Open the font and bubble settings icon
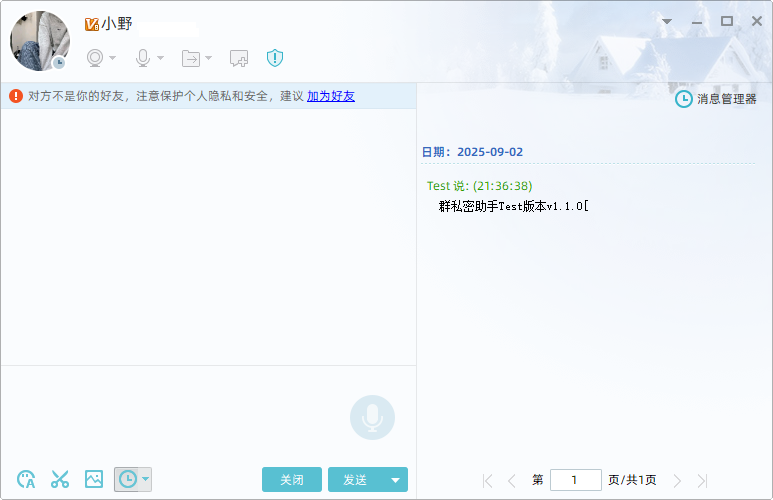The image size is (773, 500). [27, 479]
